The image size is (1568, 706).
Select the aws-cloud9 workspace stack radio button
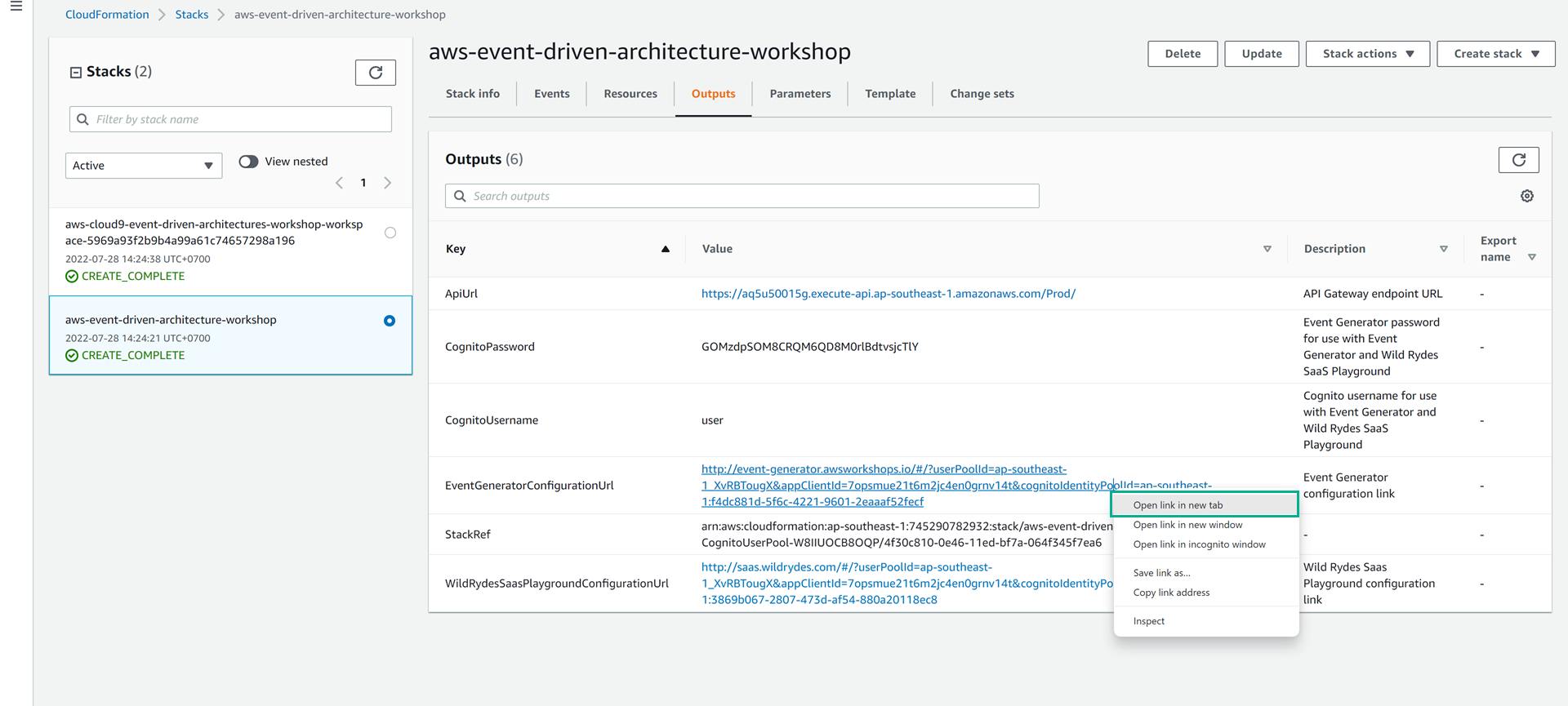390,233
